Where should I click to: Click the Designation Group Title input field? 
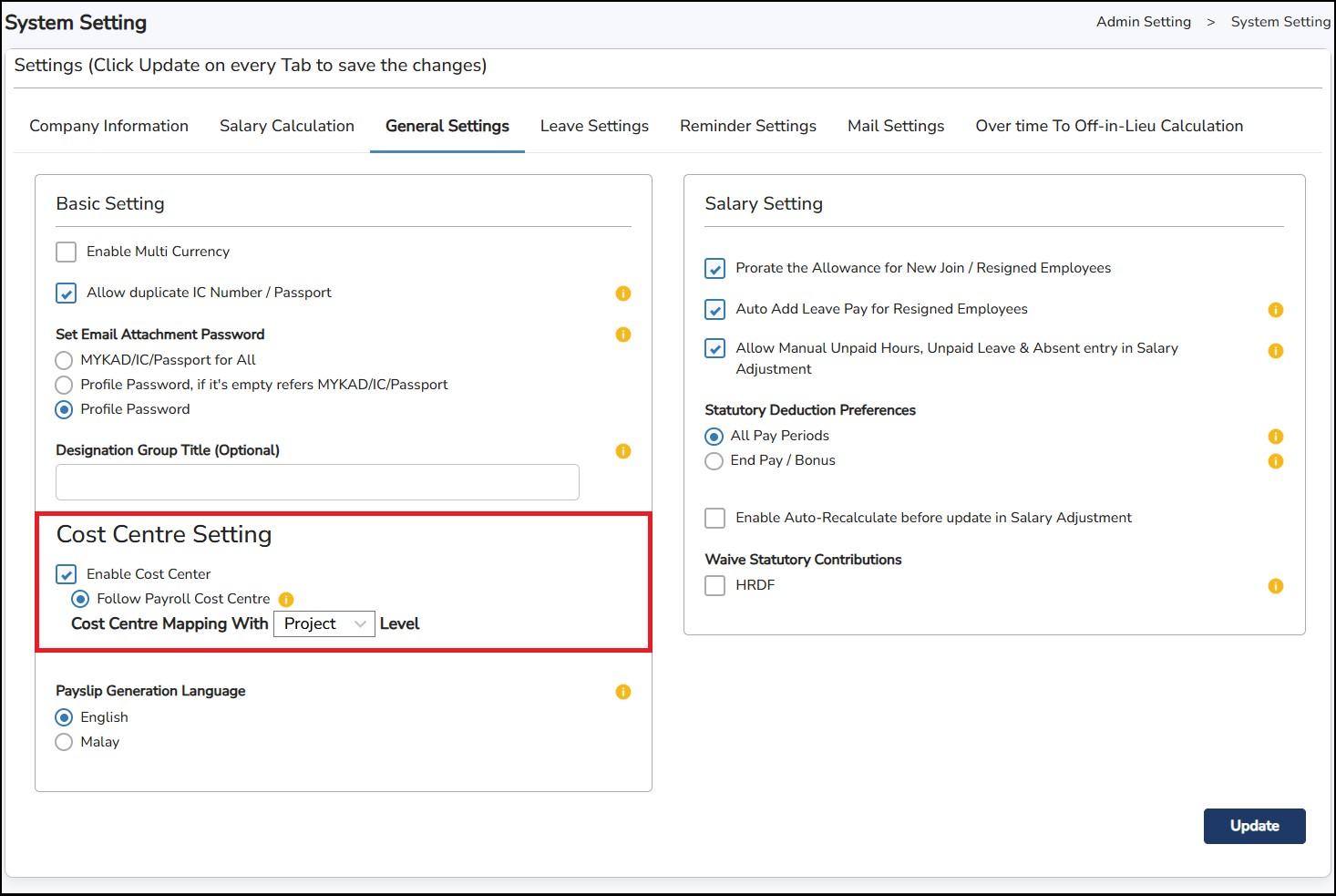(x=317, y=482)
